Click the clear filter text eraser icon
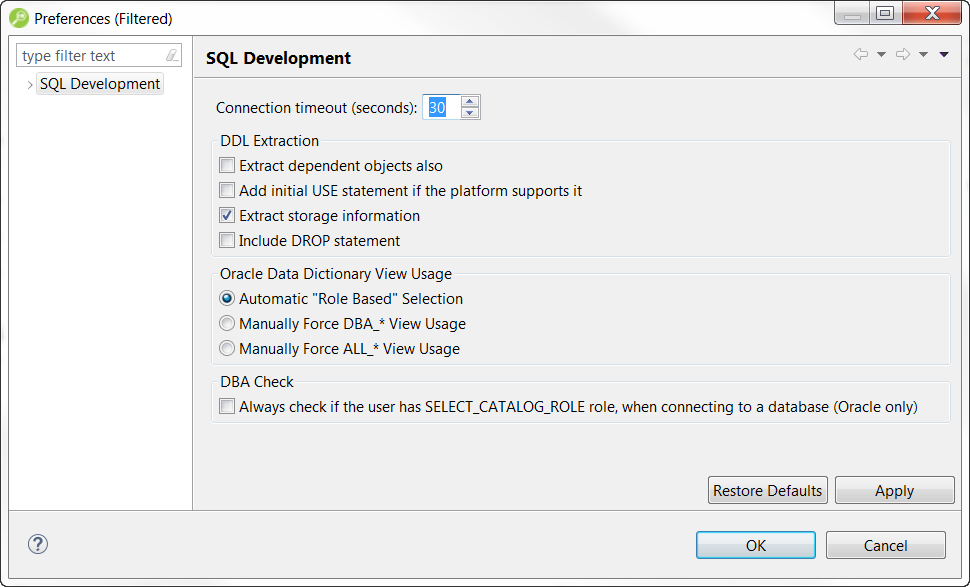The width and height of the screenshot is (970, 587). coord(172,56)
